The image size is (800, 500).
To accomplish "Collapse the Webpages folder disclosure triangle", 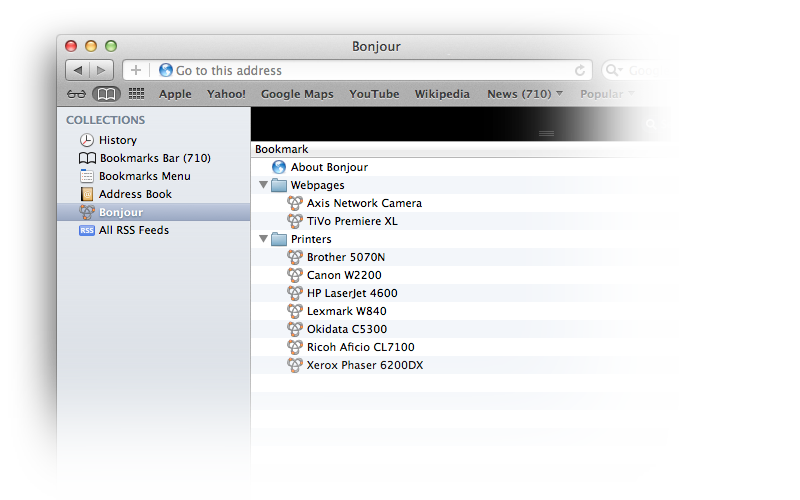I will [x=263, y=185].
